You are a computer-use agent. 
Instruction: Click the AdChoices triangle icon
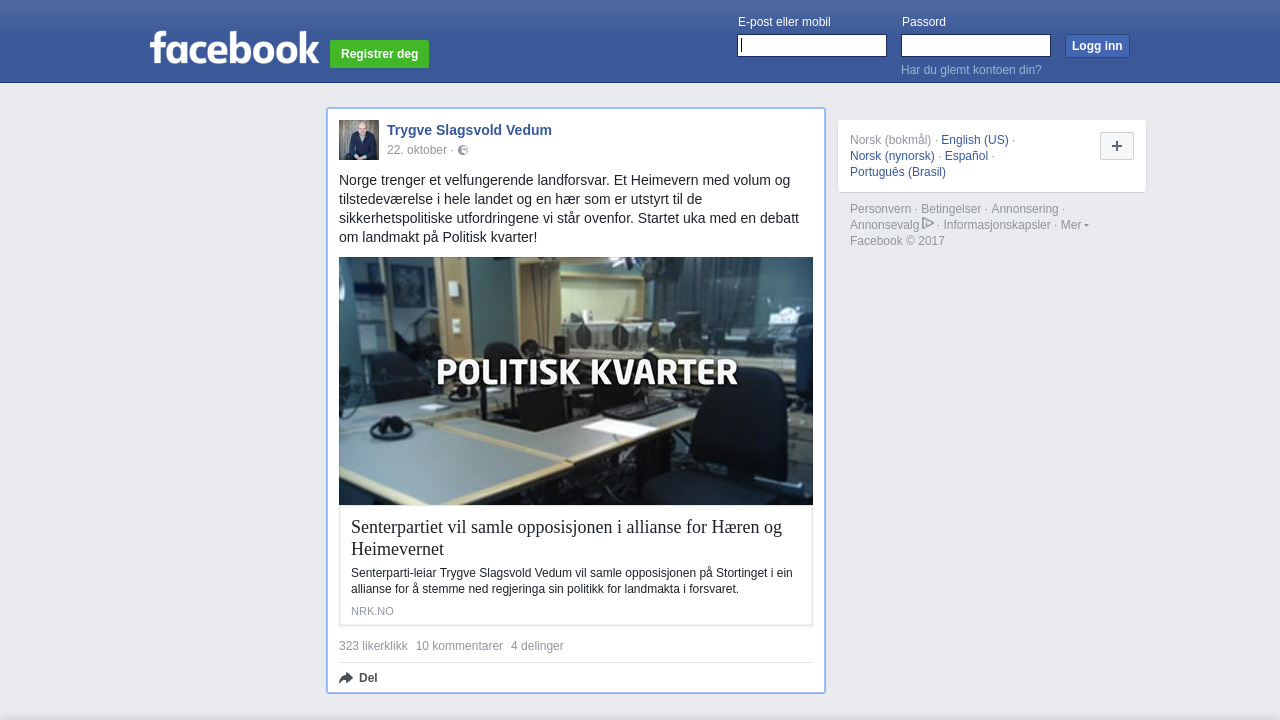coord(928,224)
